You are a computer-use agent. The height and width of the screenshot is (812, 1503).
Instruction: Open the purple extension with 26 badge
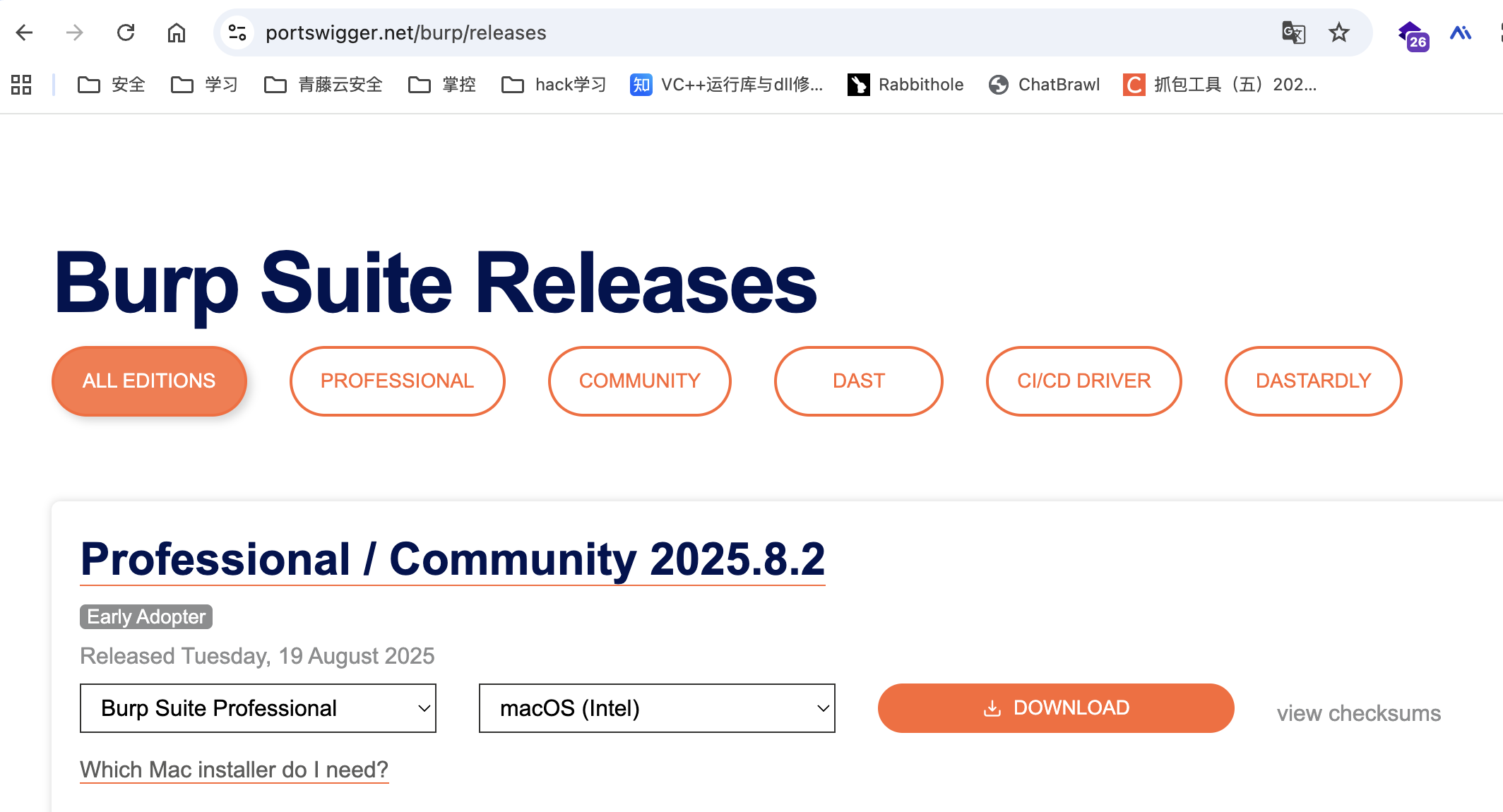click(1413, 35)
